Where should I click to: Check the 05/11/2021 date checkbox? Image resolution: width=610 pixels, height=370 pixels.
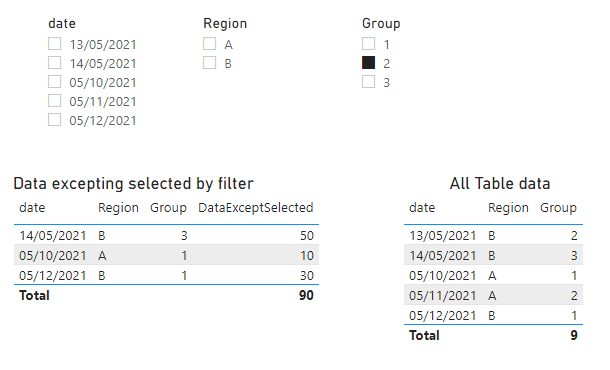coord(54,101)
